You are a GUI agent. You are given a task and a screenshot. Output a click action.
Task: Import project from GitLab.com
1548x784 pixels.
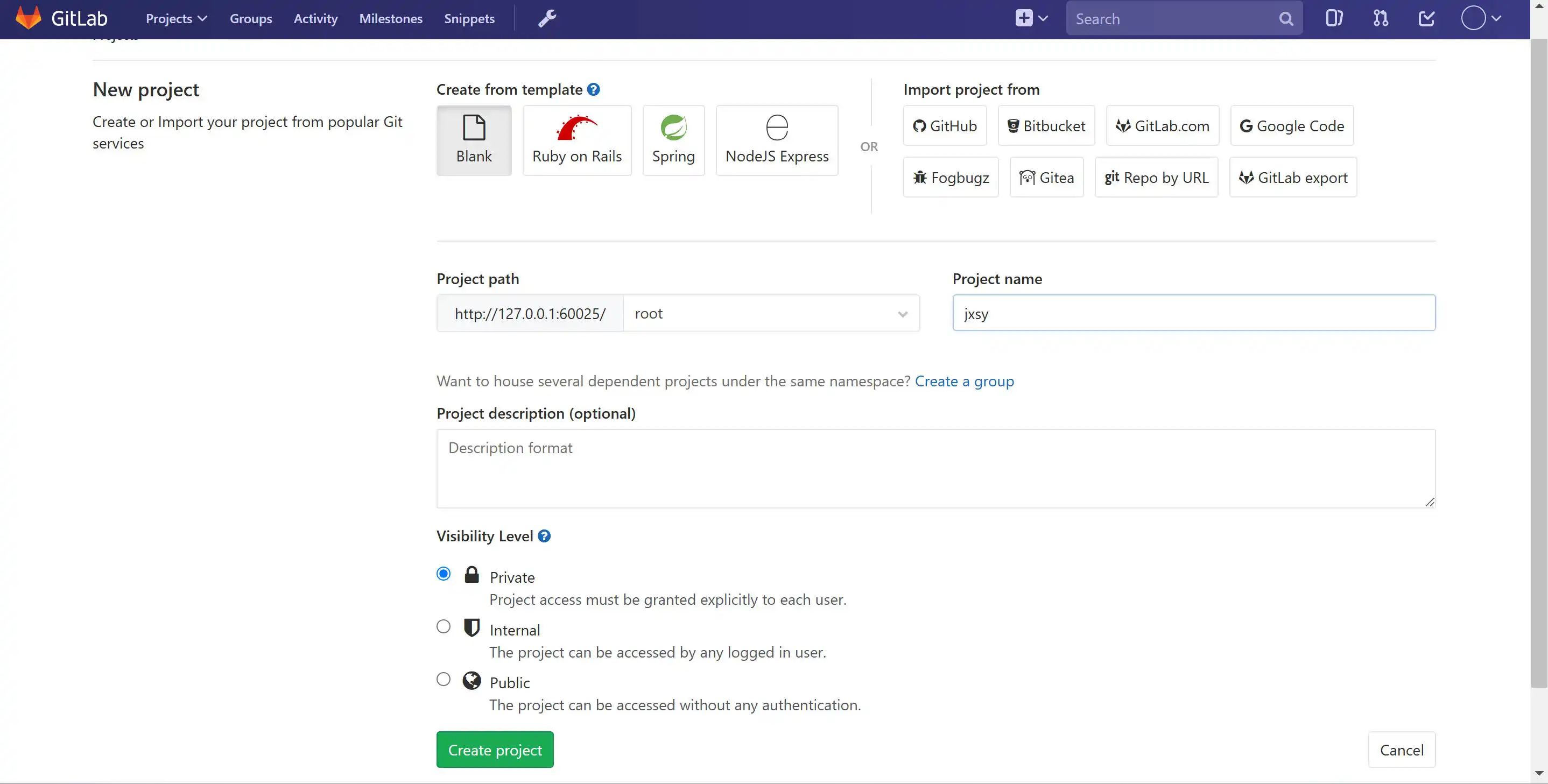pyautogui.click(x=1162, y=125)
